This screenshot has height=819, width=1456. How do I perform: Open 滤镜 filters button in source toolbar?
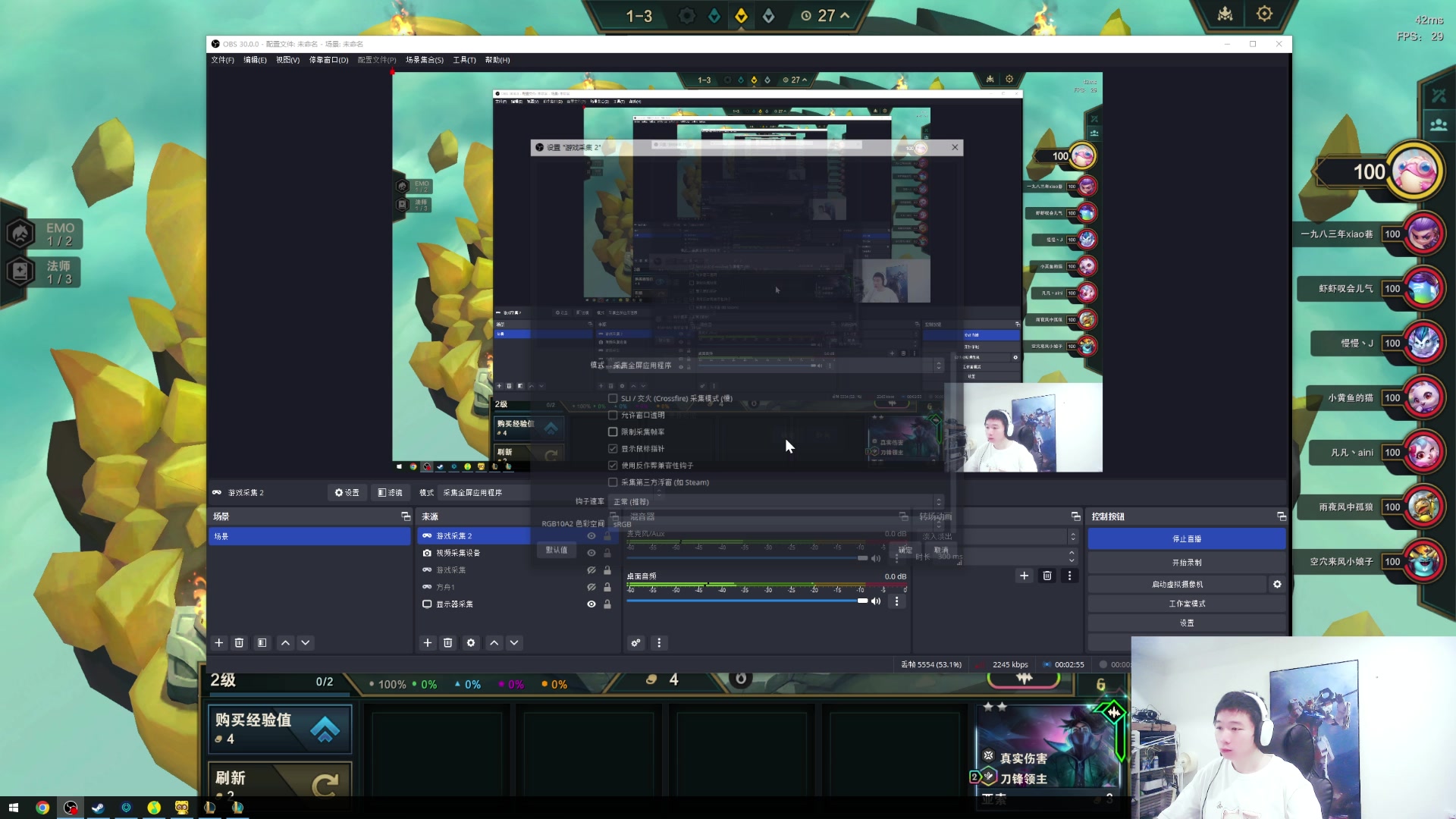click(390, 493)
